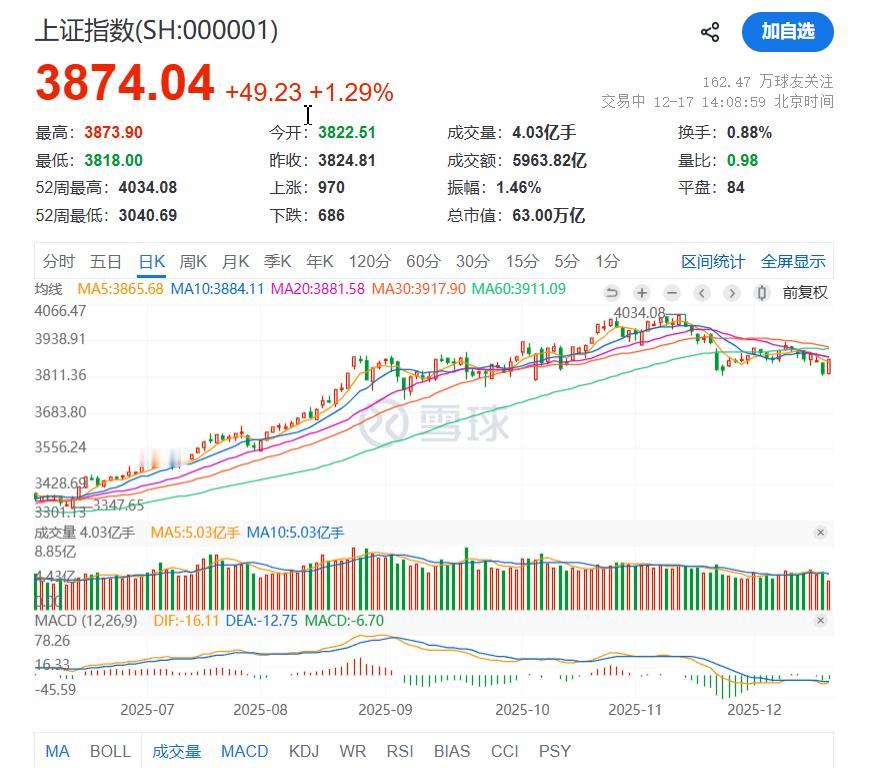Open the 120分 timeframe option
This screenshot has width=870, height=768.
369,261
